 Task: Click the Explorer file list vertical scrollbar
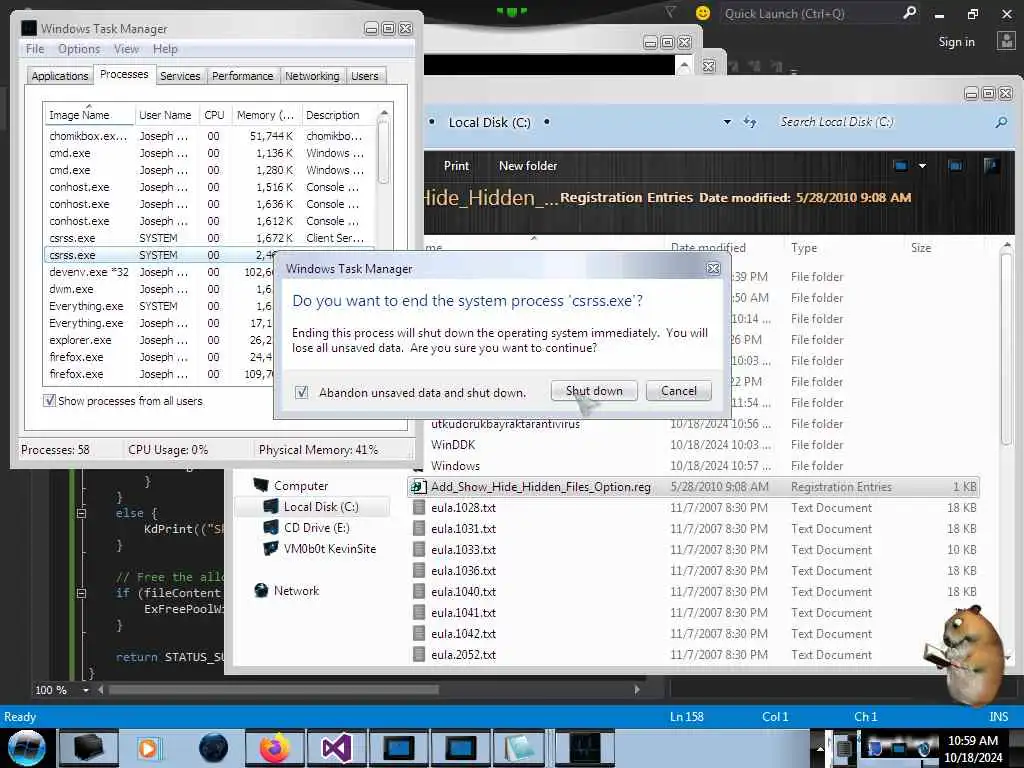tap(1006, 350)
